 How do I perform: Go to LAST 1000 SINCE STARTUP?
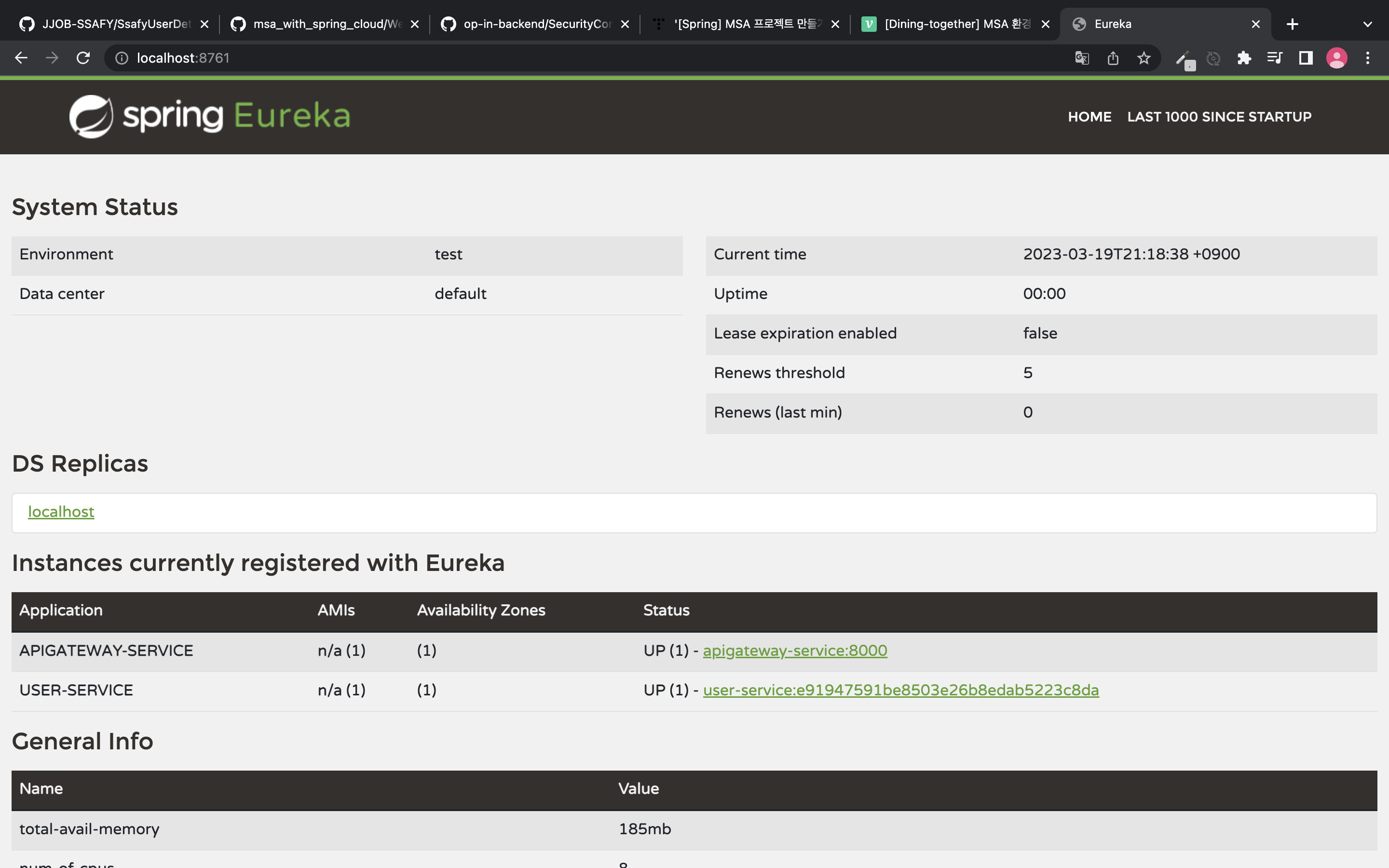click(1219, 117)
